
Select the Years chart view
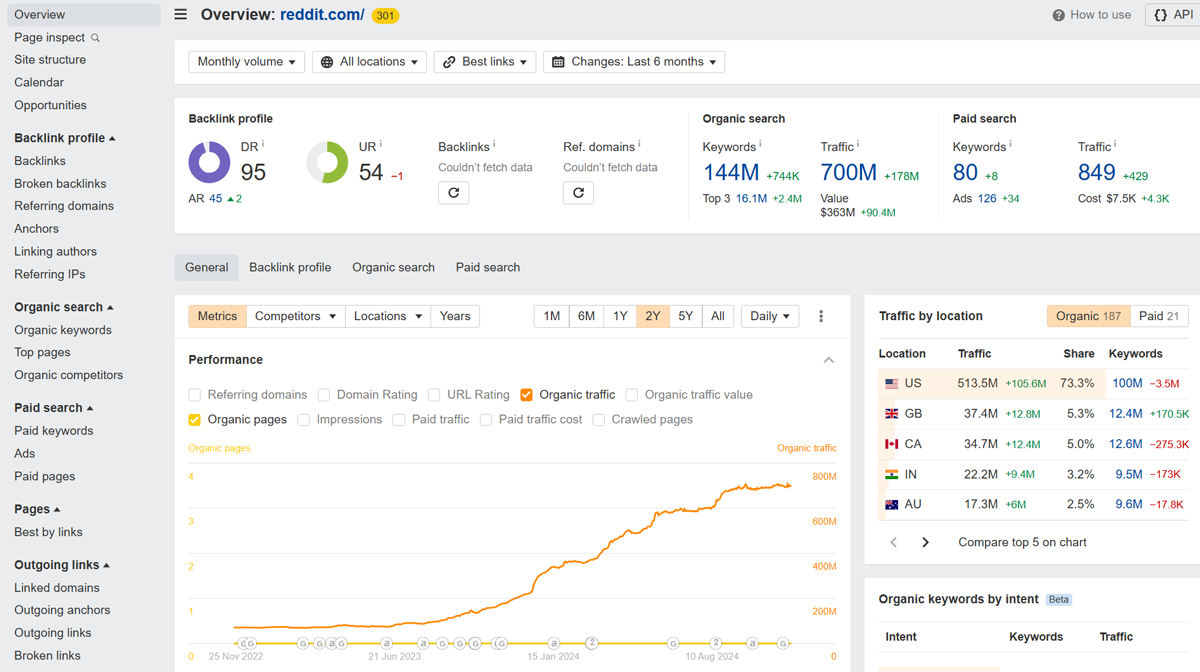(455, 316)
